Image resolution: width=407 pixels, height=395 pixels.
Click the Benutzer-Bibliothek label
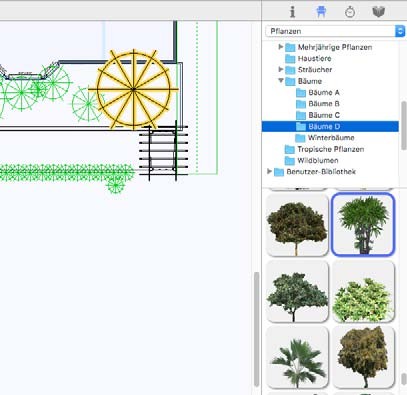(321, 172)
